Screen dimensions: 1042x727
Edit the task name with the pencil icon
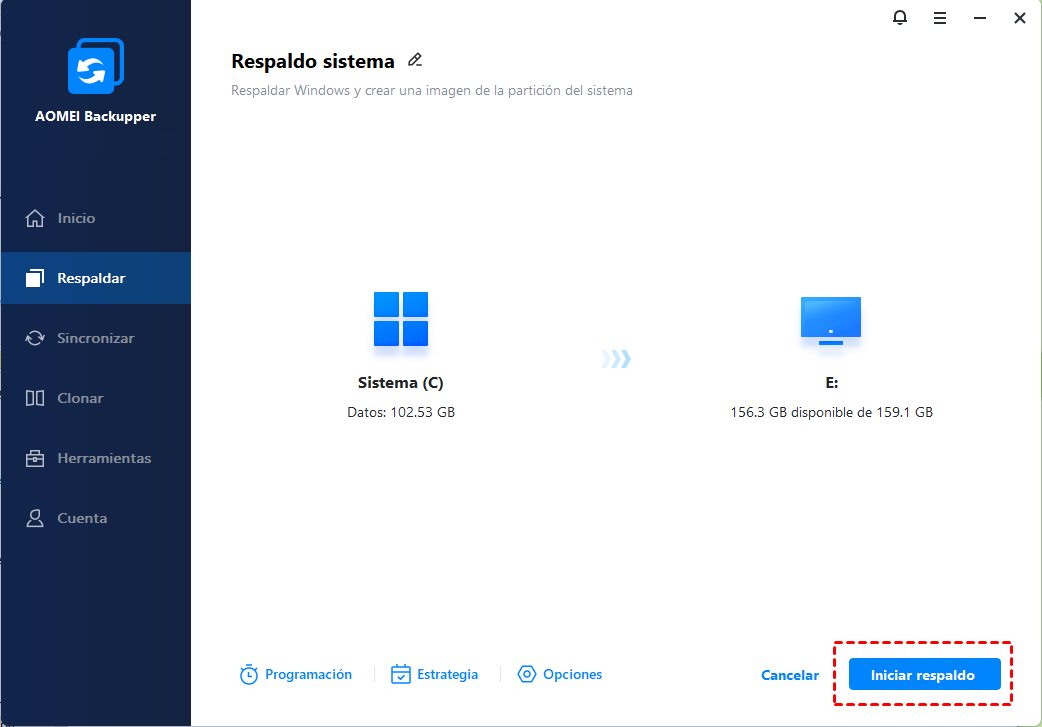tap(415, 60)
